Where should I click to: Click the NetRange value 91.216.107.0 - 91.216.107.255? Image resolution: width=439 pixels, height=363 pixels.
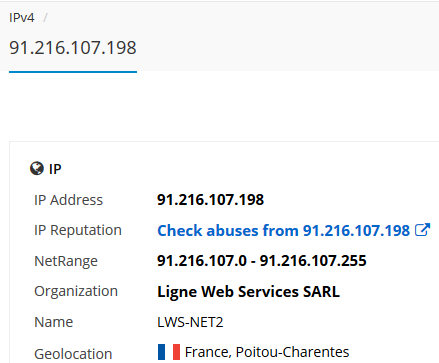[x=262, y=261]
